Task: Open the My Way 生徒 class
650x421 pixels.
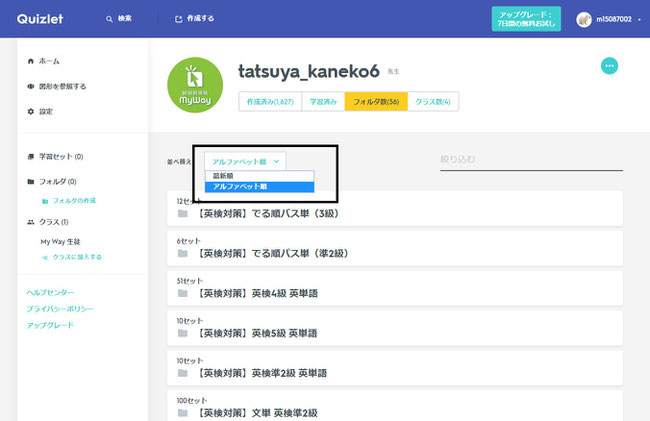Action: coord(61,242)
